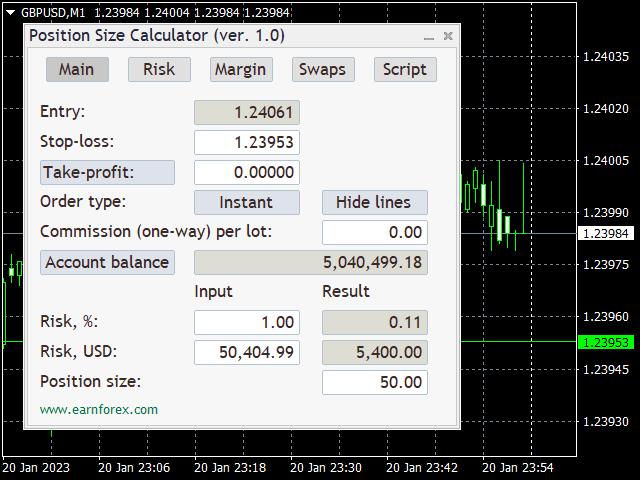
Task: Click the Risk % input field
Action: [x=247, y=322]
